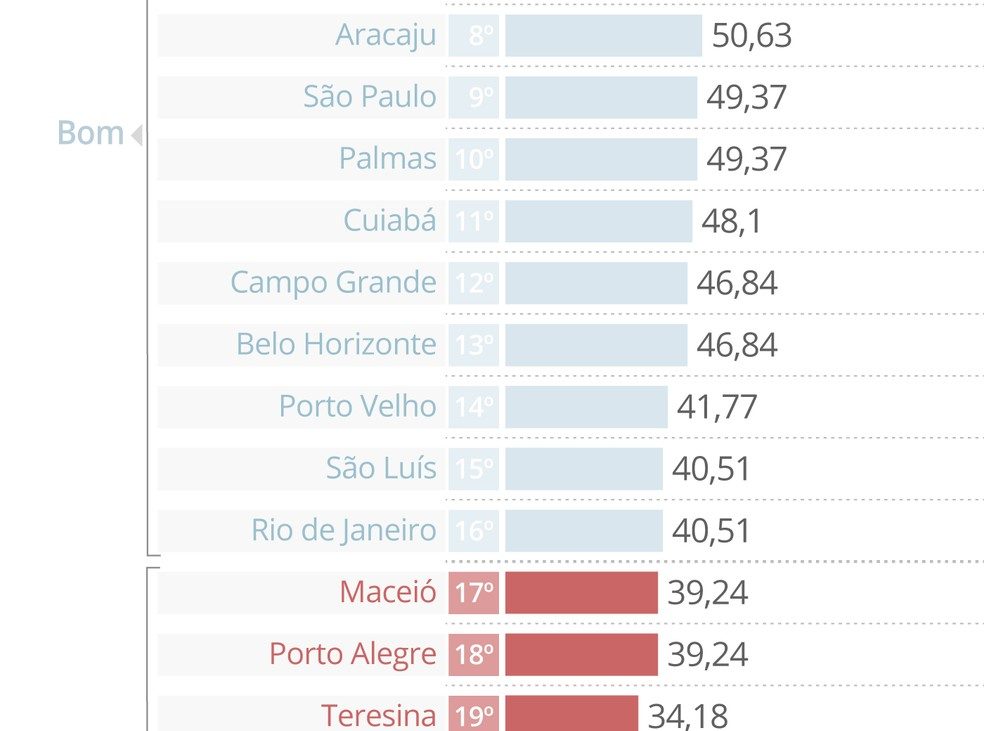This screenshot has width=984, height=731.
Task: Click the Maceió city label
Action: click(x=388, y=592)
